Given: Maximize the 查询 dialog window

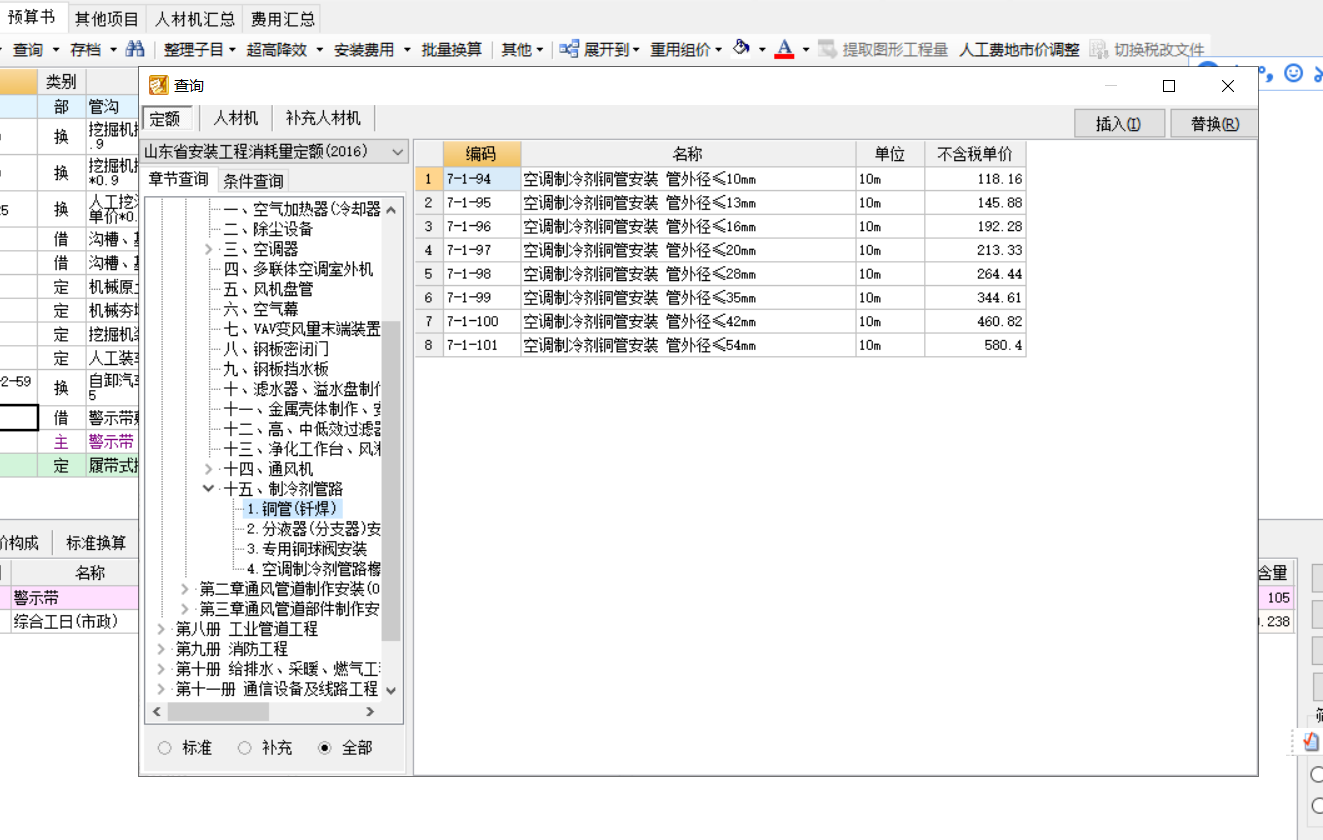Looking at the screenshot, I should click(1169, 86).
